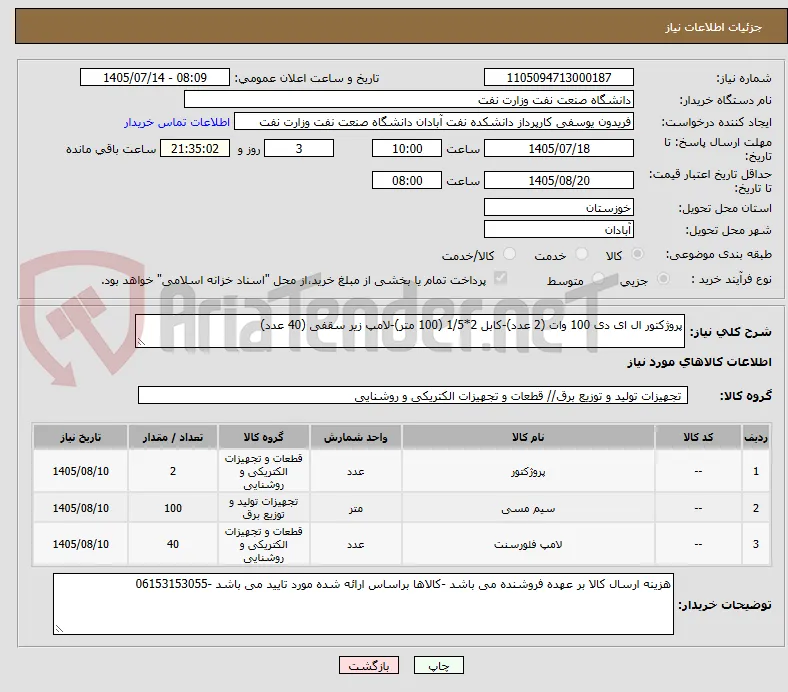Click the row number 3 cell
Image resolution: width=788 pixels, height=692 pixels.
pyautogui.click(x=755, y=544)
